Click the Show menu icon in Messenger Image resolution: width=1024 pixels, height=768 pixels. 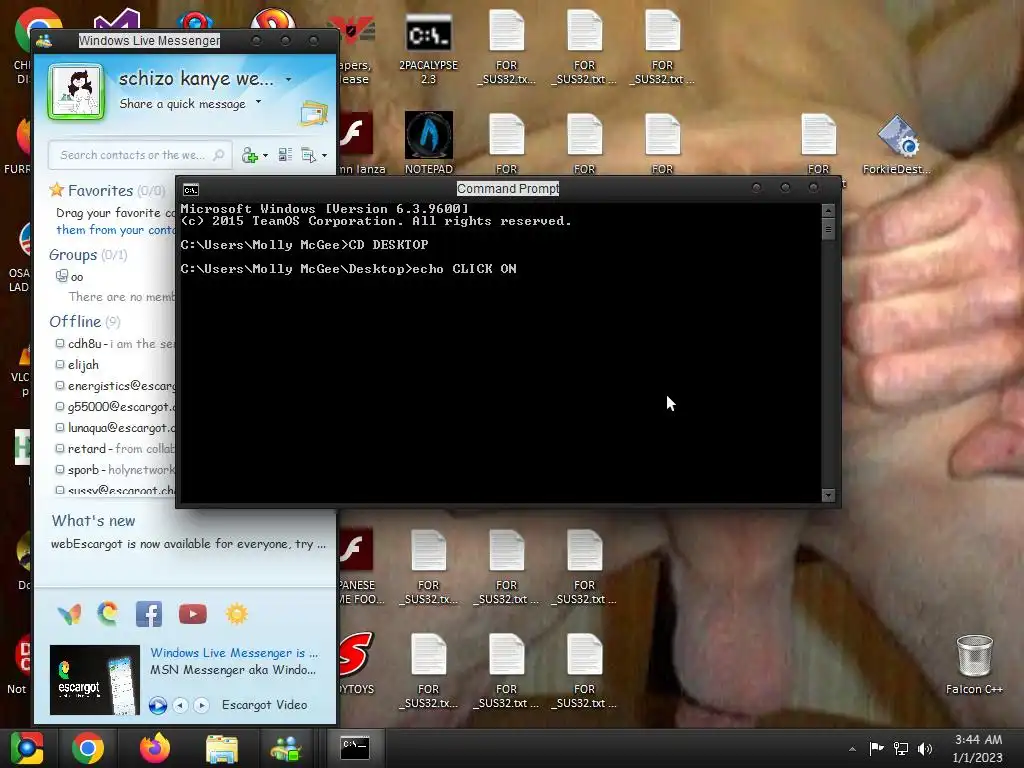pyautogui.click(x=308, y=155)
